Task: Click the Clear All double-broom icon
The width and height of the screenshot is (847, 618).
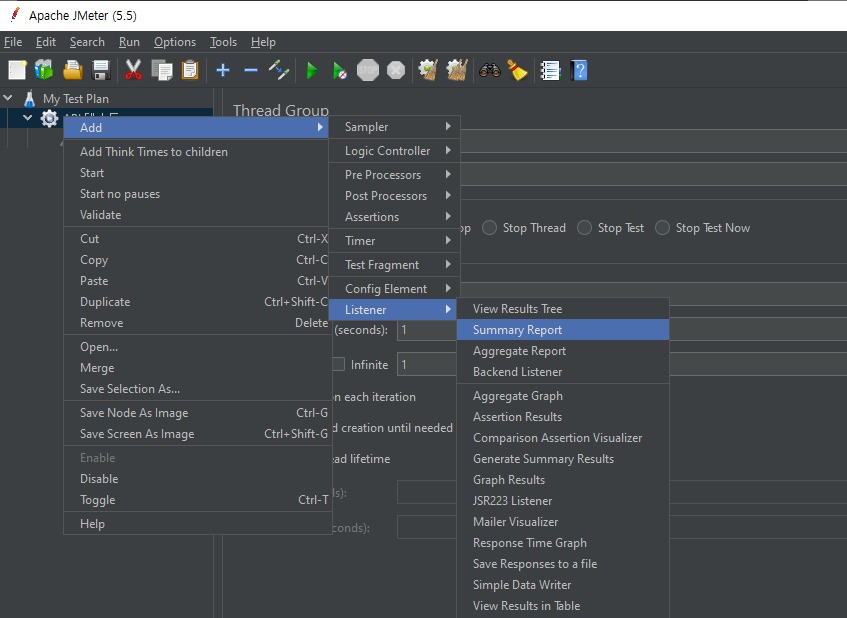Action: pos(457,70)
